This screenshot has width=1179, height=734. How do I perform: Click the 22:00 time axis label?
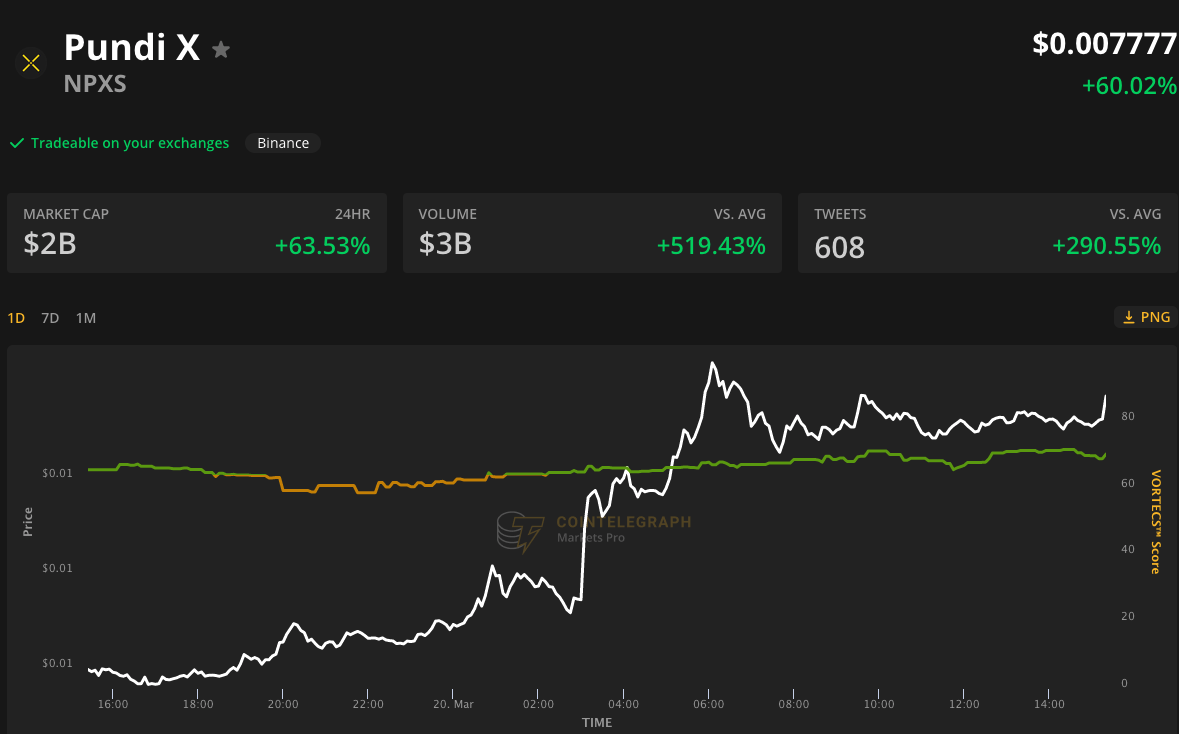click(368, 705)
